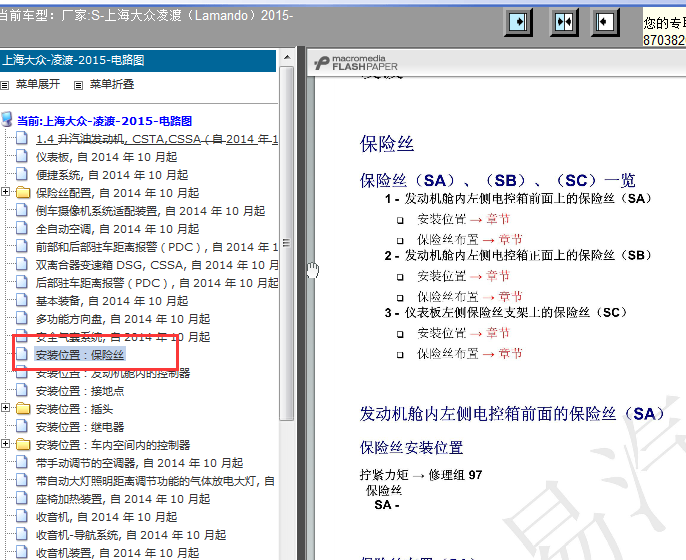Expand the 保险丝配置 tree node

coord(5,192)
